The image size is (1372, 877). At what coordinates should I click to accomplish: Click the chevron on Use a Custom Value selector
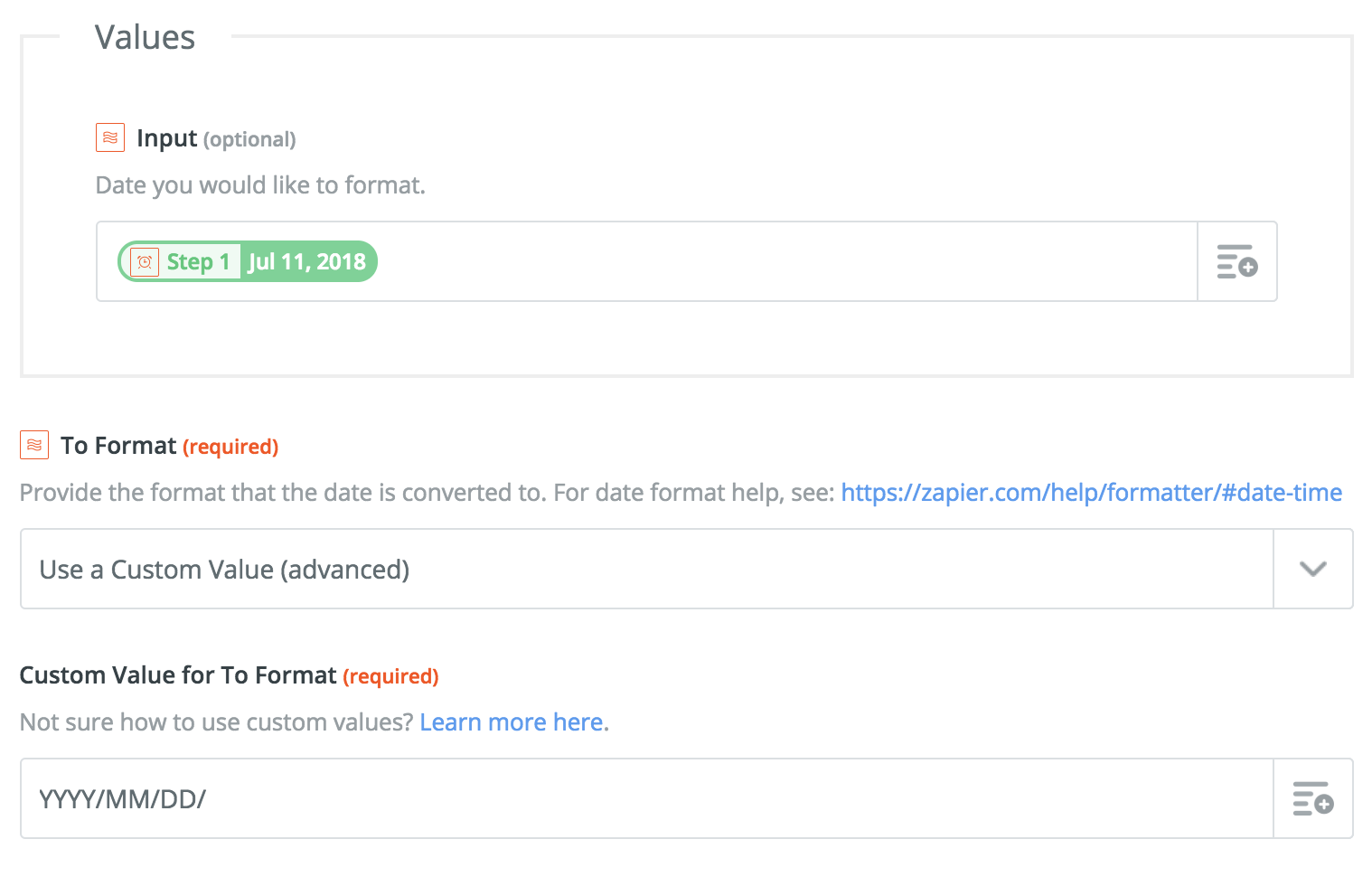point(1312,569)
